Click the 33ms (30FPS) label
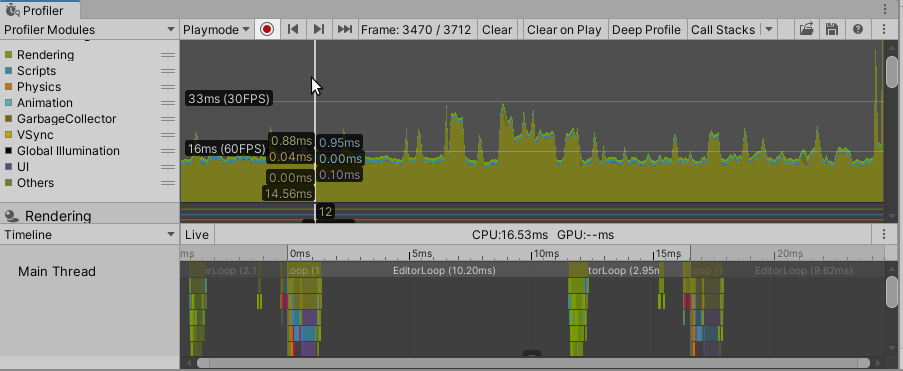The image size is (903, 371). (229, 99)
